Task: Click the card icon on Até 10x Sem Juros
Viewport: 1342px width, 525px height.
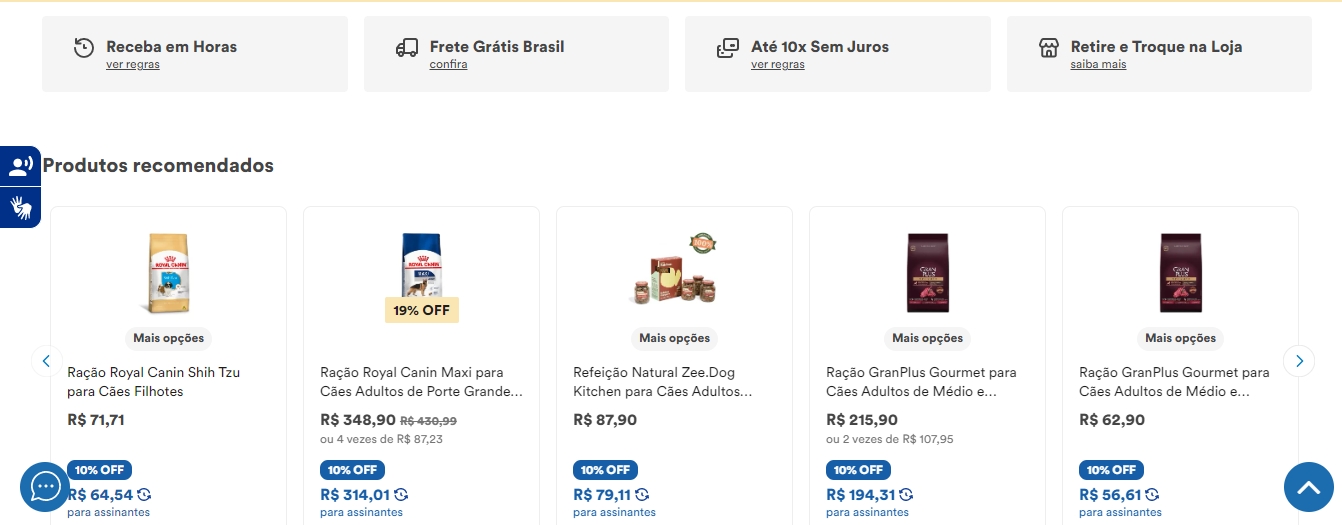Action: (x=728, y=48)
